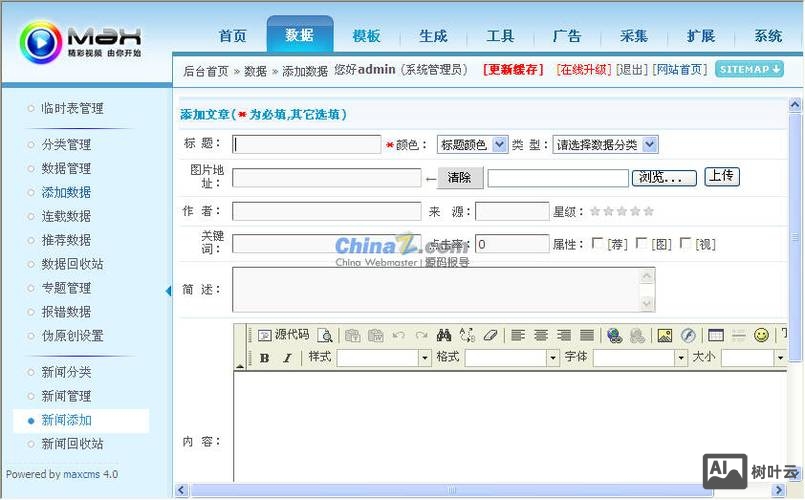Set the rating to three stars
Viewport: 805px width, 500px height.
click(622, 211)
